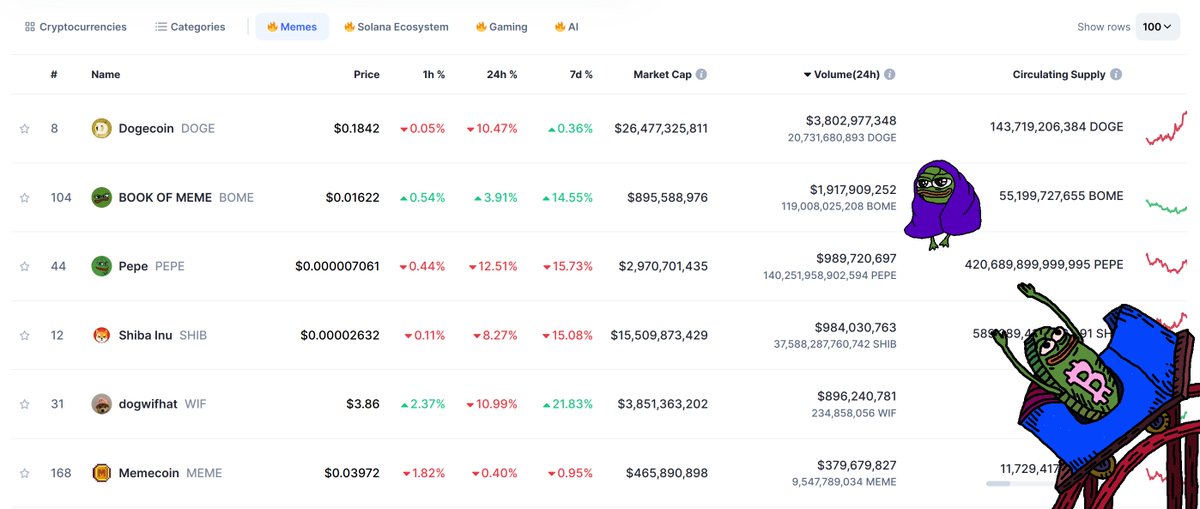Click Dogecoin price $0.1842
Image resolution: width=1200 pixels, height=509 pixels.
(357, 129)
